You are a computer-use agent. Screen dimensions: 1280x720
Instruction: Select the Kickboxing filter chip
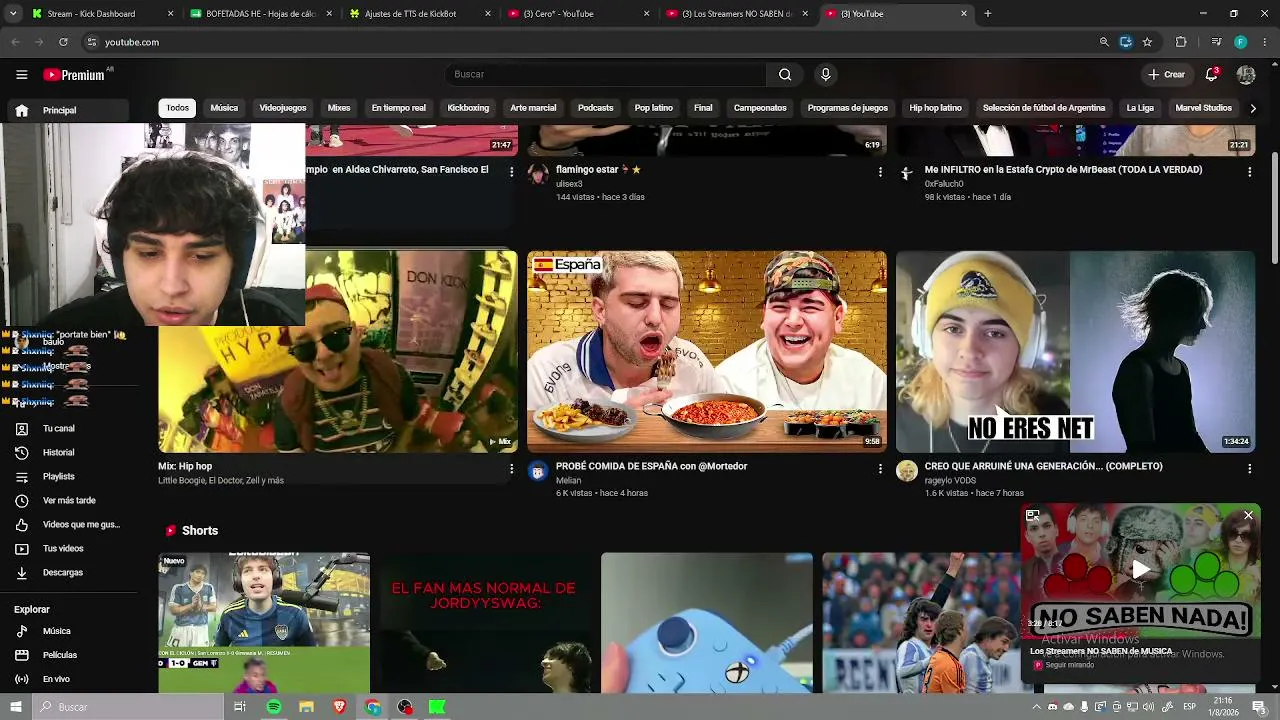point(468,108)
